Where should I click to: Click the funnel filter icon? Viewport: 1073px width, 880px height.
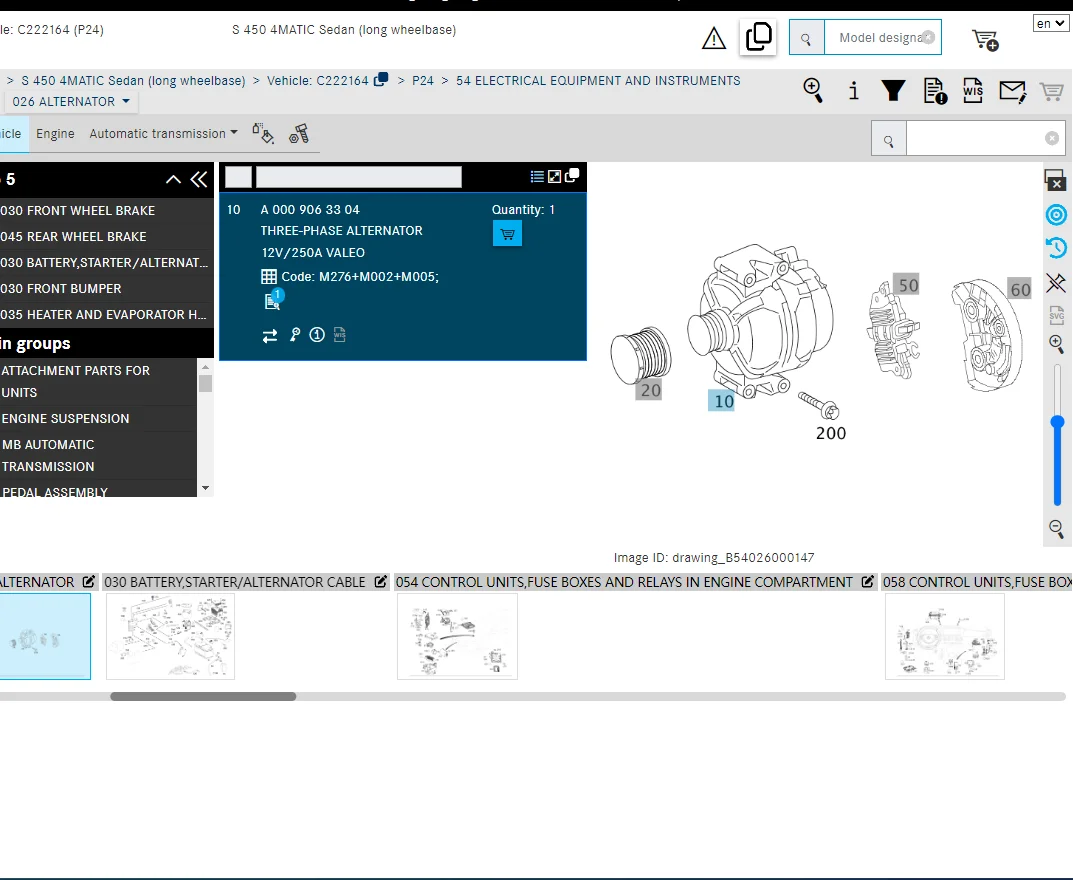(x=893, y=90)
